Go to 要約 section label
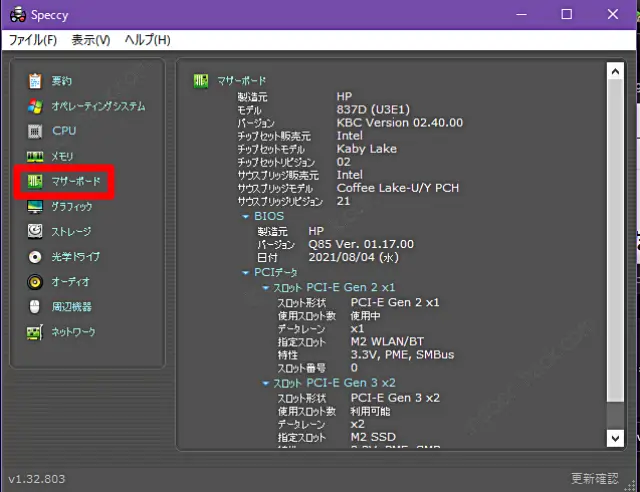Image resolution: width=640 pixels, height=492 pixels. [x=62, y=81]
